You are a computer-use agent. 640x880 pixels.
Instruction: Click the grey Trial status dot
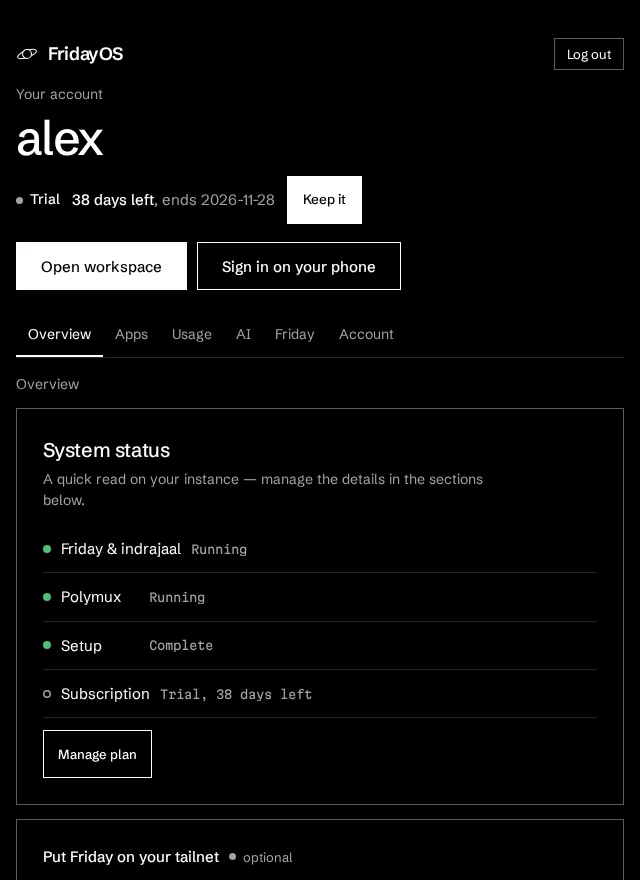[x=20, y=200]
